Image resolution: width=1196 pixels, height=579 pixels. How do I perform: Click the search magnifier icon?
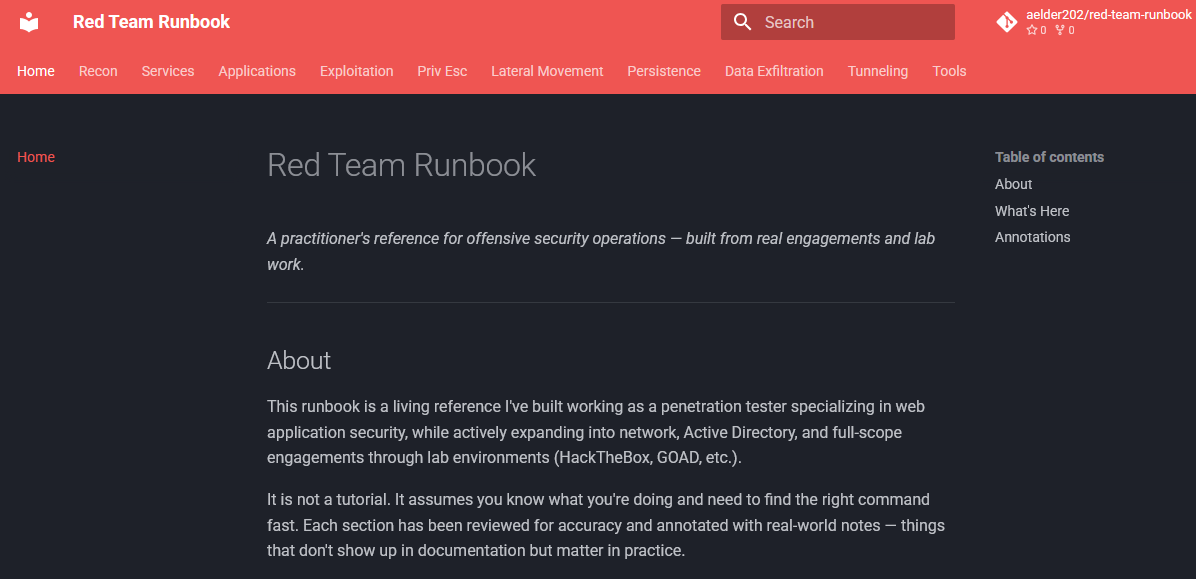pos(741,21)
